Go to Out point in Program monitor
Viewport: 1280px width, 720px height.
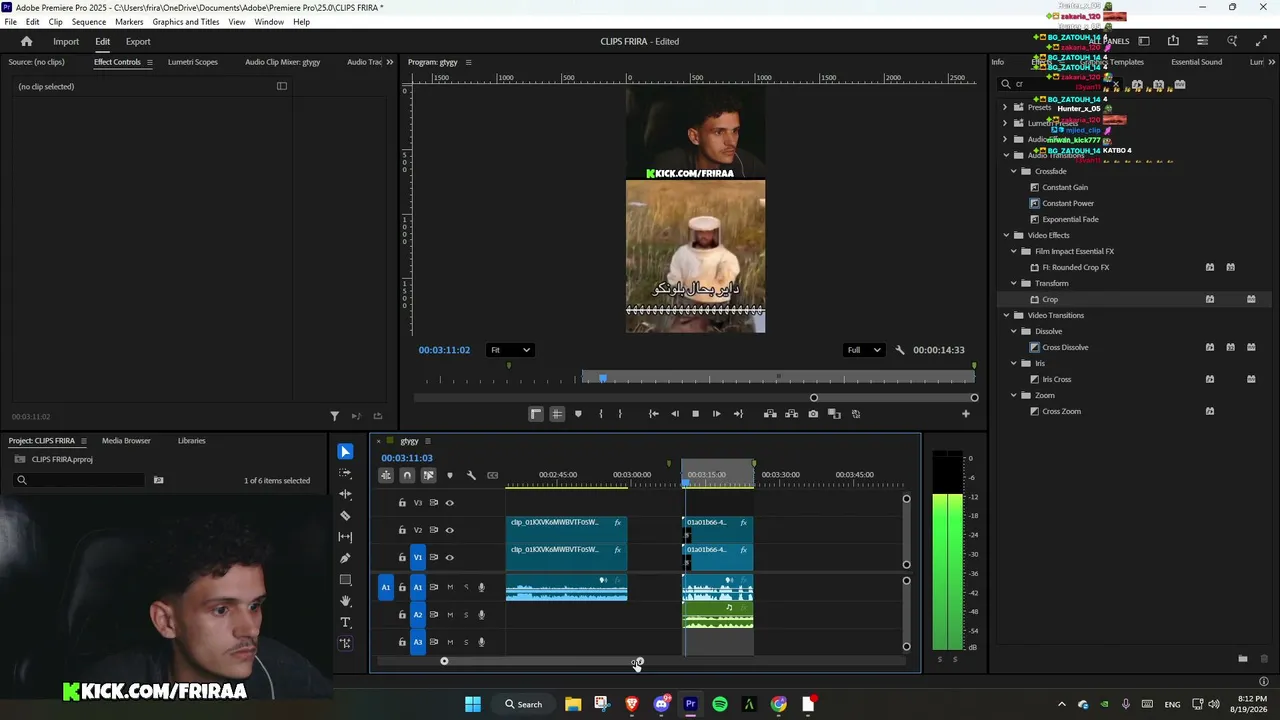tap(738, 414)
